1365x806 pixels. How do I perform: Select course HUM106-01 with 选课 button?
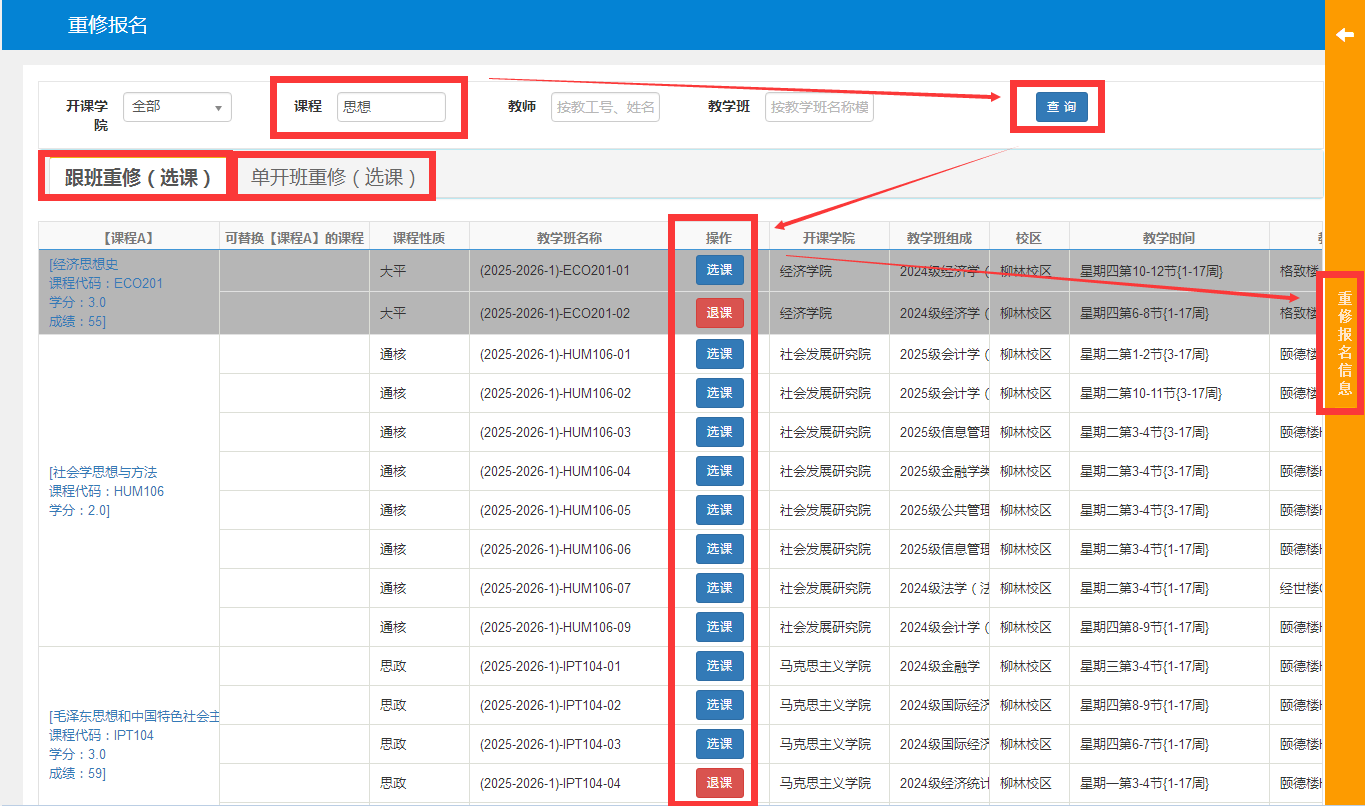click(719, 354)
